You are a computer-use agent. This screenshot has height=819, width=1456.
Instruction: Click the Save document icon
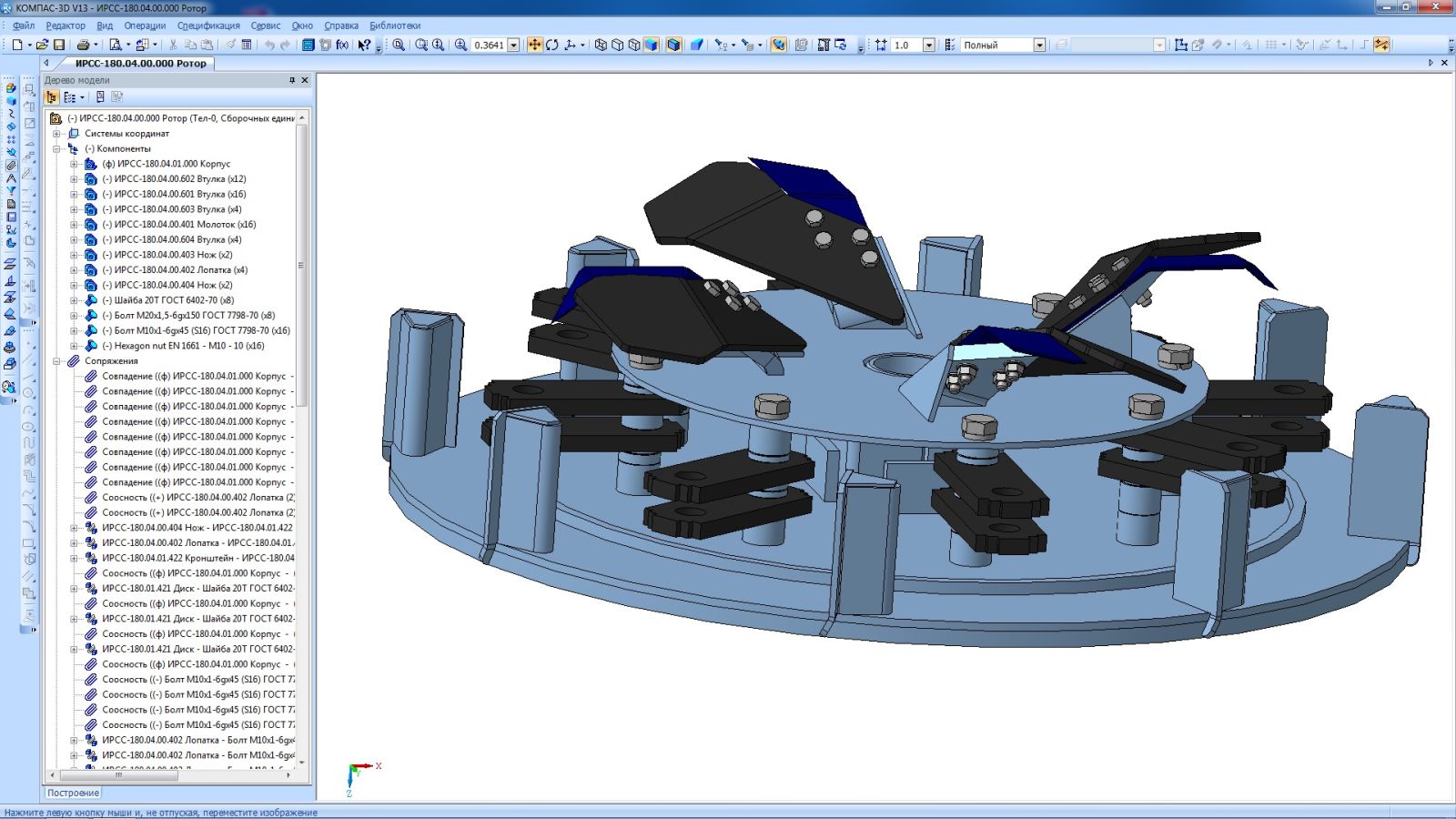(59, 45)
